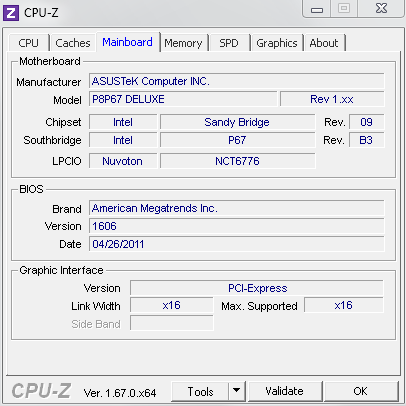Click the Chipset Intel vendor field
Screen dimensions: 406x406
click(x=123, y=122)
